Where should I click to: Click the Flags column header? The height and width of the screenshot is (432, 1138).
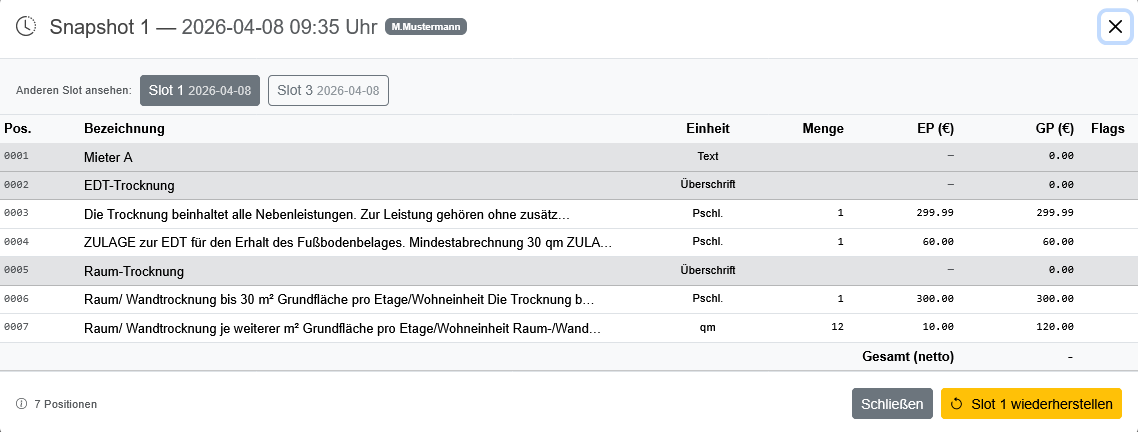(1108, 129)
